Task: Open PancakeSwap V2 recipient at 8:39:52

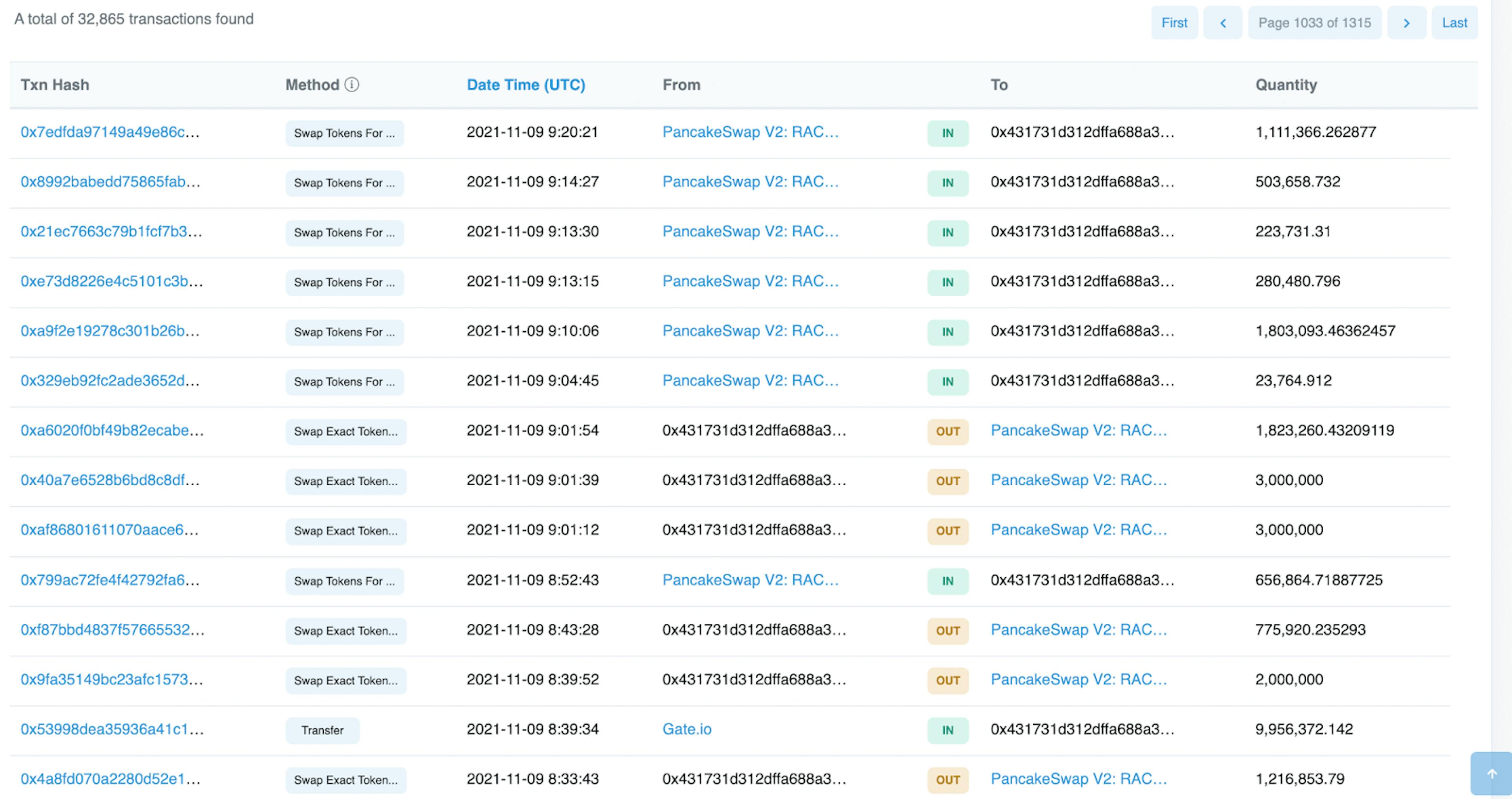Action: click(1079, 679)
